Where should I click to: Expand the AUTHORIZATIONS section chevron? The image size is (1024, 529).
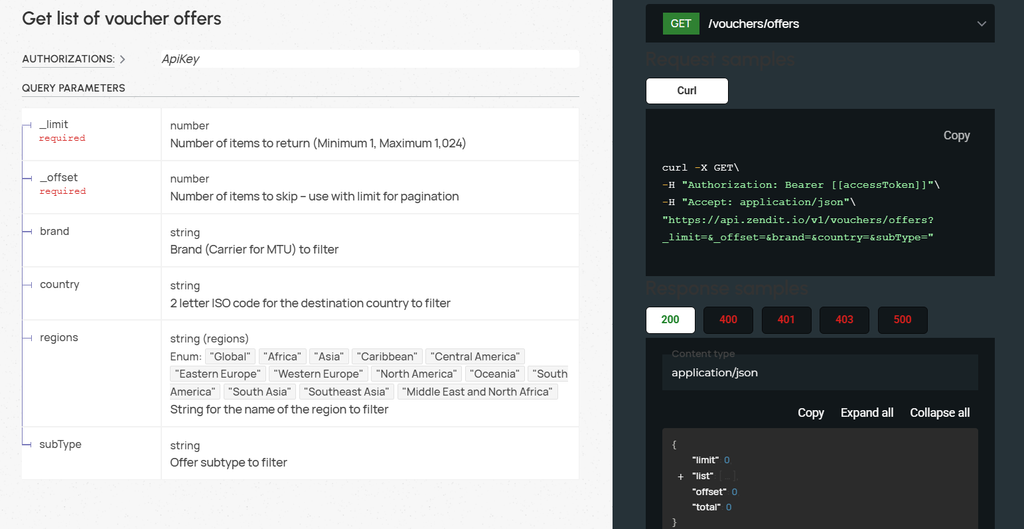pos(122,59)
